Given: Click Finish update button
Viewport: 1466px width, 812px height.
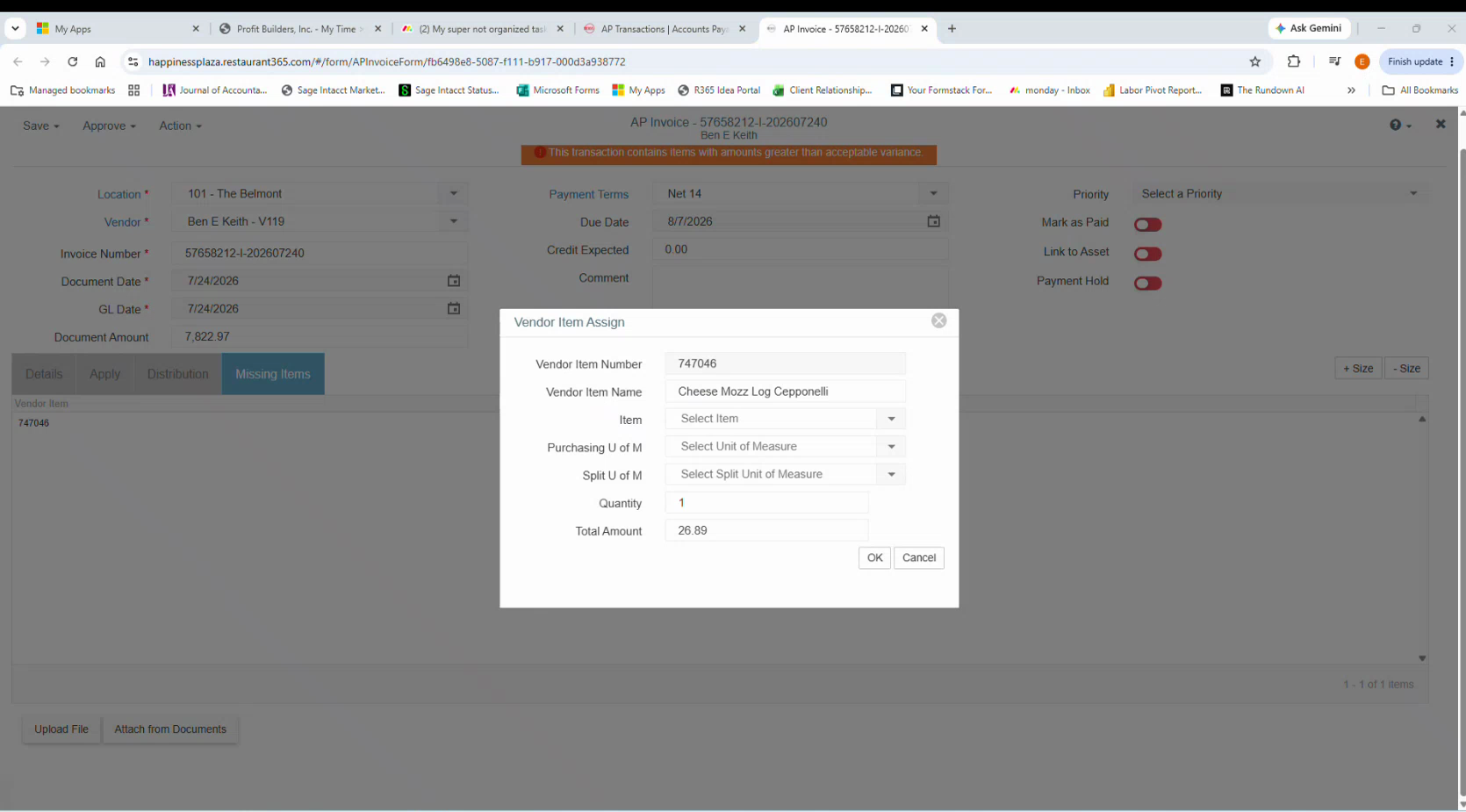Looking at the screenshot, I should [x=1419, y=61].
